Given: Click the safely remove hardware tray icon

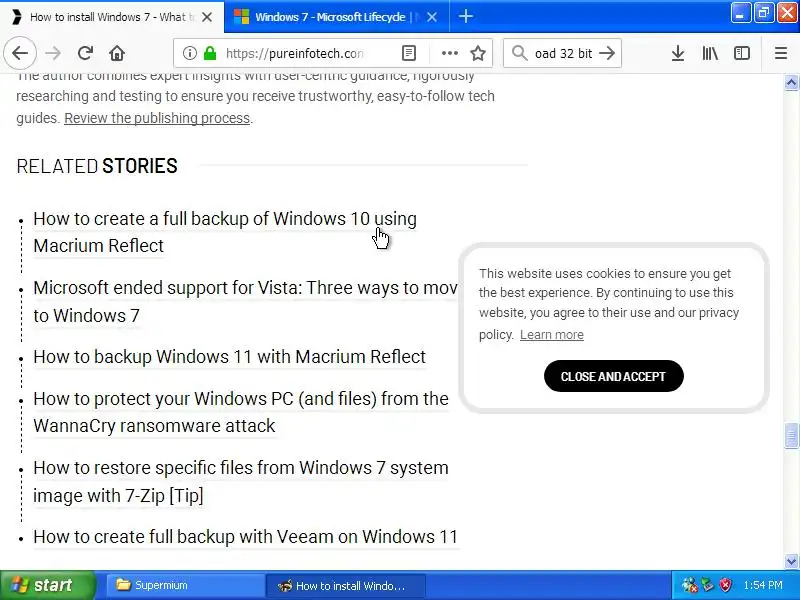Looking at the screenshot, I should point(708,585).
